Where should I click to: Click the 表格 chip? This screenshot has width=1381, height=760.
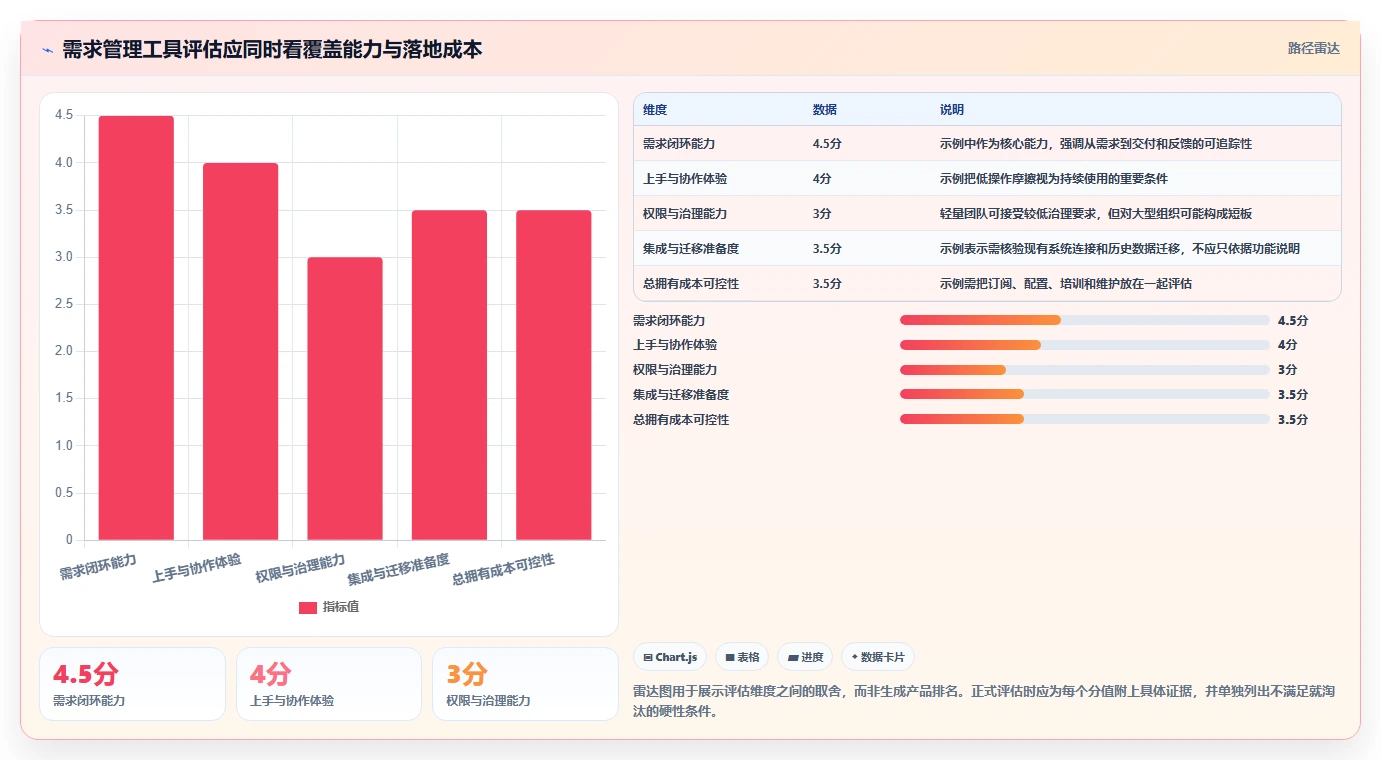742,657
